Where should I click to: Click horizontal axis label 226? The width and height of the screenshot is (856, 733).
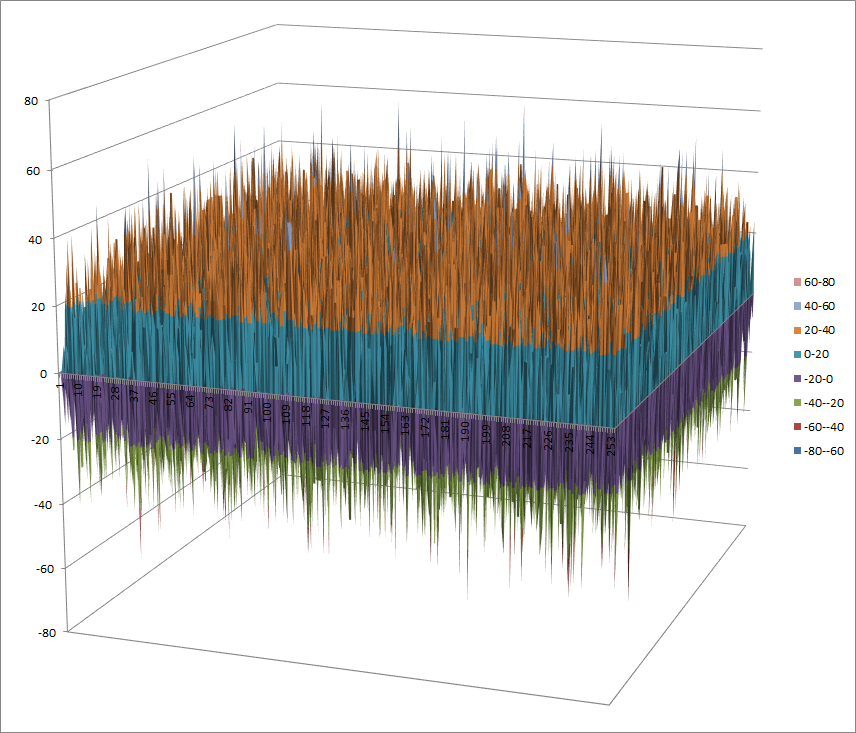[x=549, y=440]
